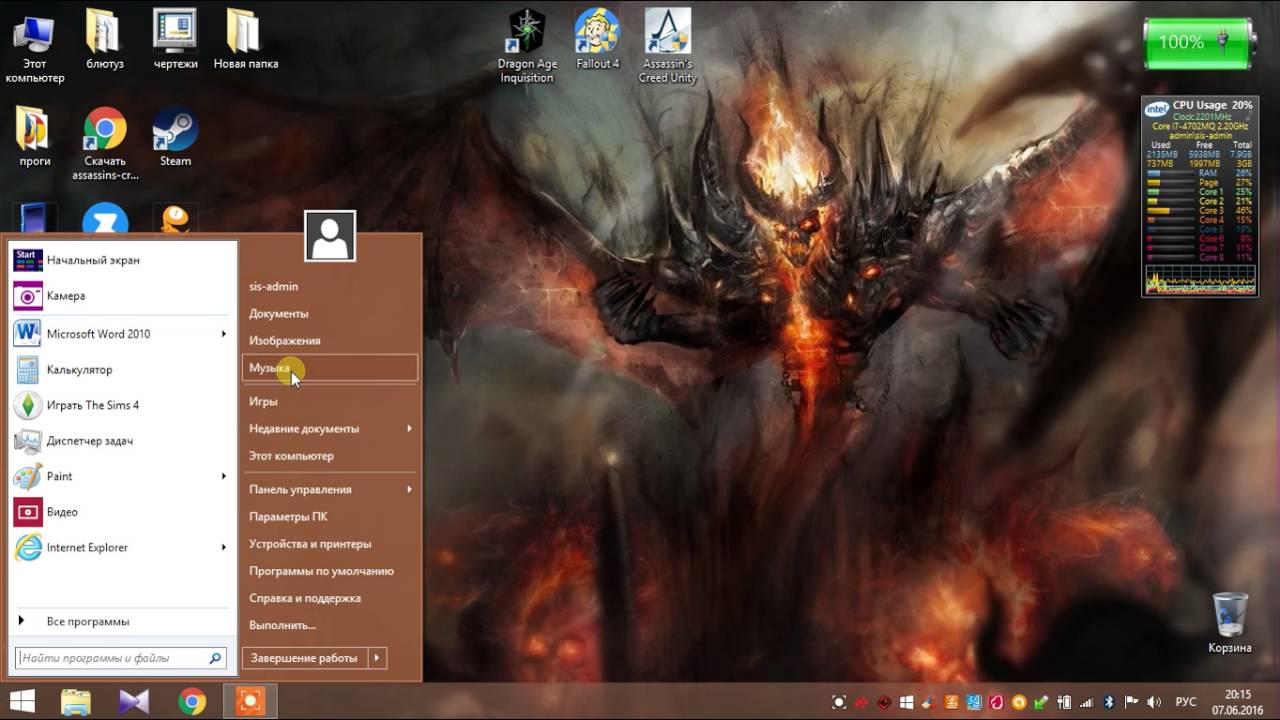The height and width of the screenshot is (720, 1280).
Task: Switch to the orange screen recorder taskbar app
Action: click(x=250, y=701)
